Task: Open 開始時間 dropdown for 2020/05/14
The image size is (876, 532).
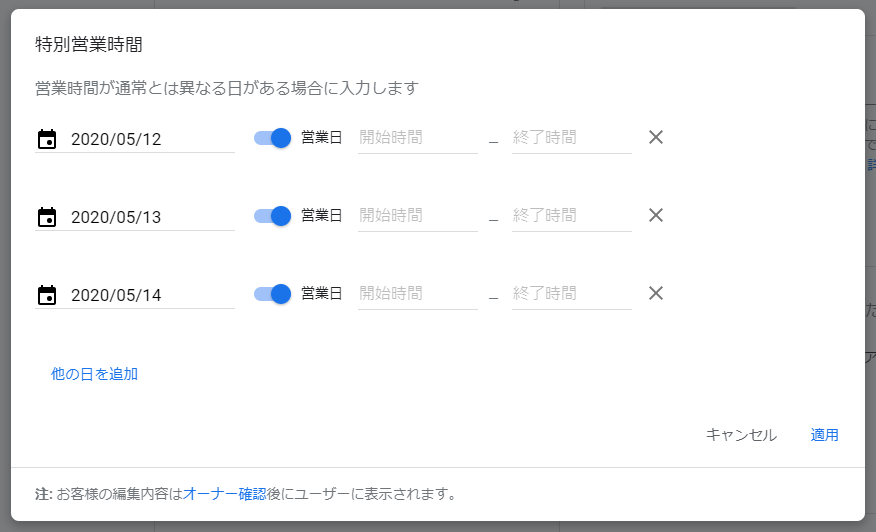Action: point(417,294)
